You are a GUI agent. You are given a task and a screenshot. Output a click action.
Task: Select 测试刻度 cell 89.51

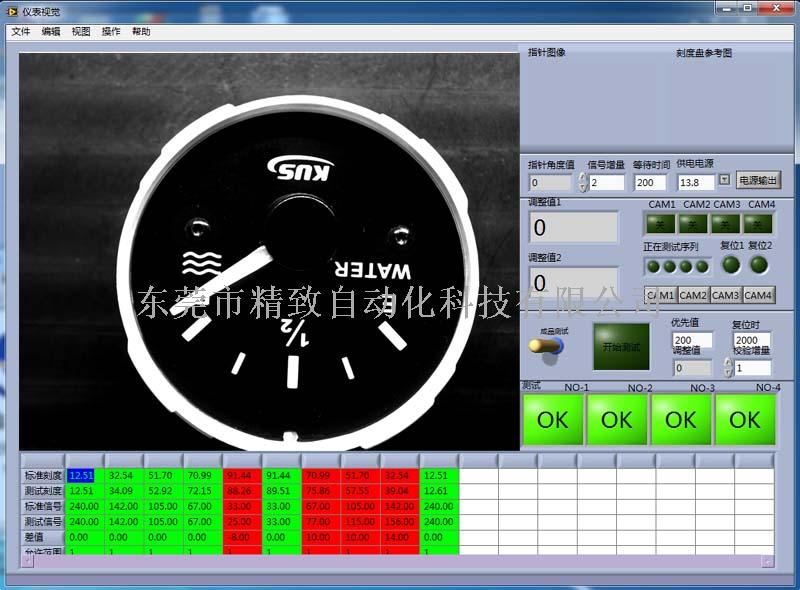(282, 491)
